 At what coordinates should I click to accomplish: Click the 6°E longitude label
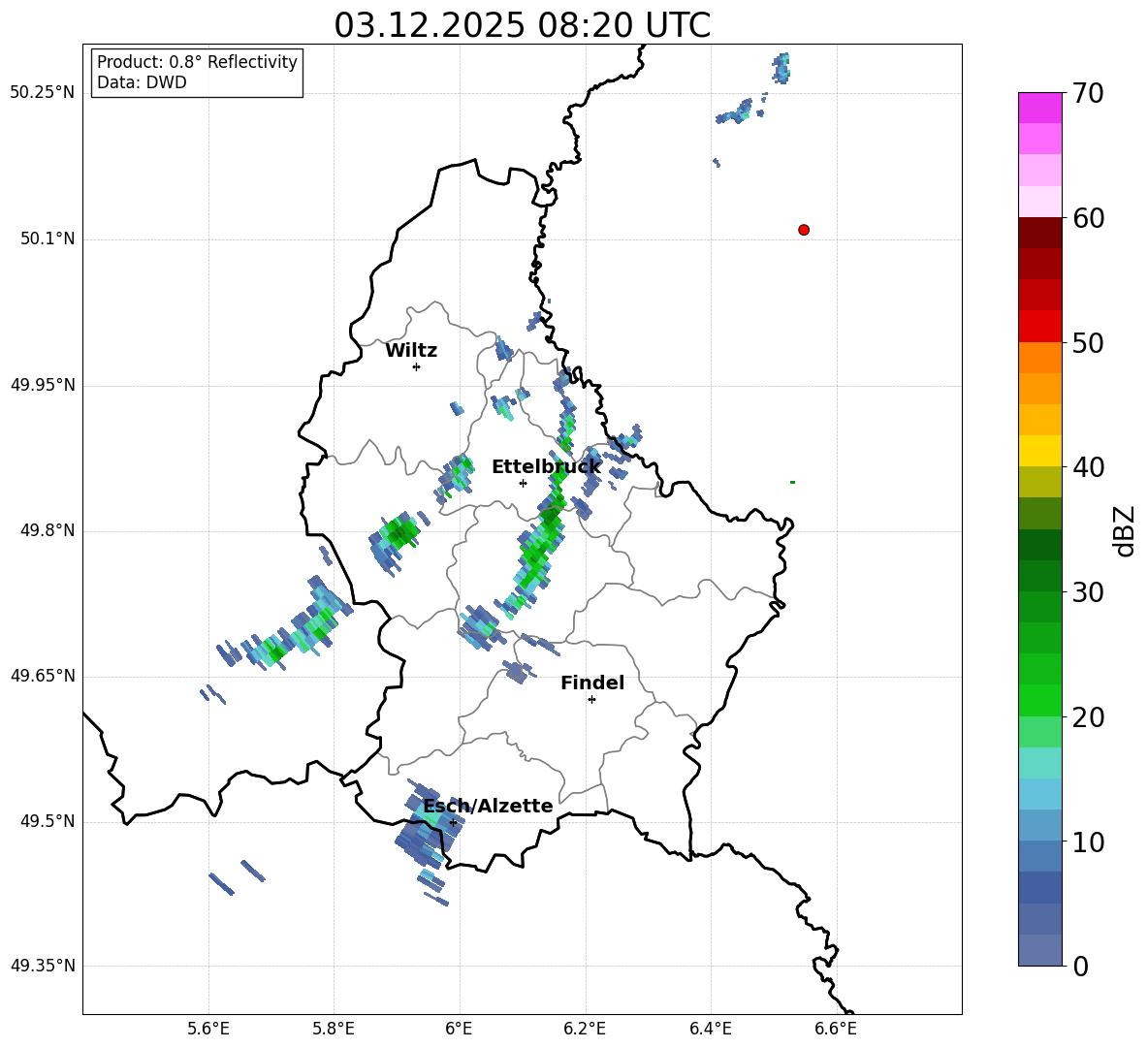point(459,1029)
